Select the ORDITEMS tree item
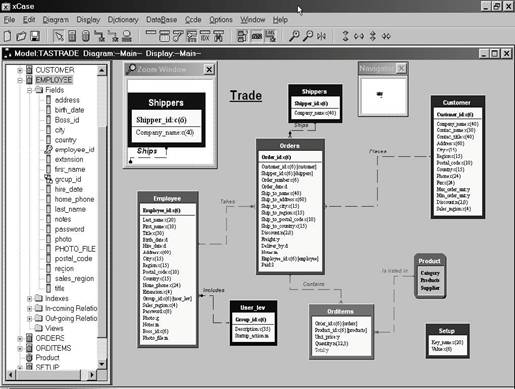This screenshot has width=515, height=389. point(53,348)
